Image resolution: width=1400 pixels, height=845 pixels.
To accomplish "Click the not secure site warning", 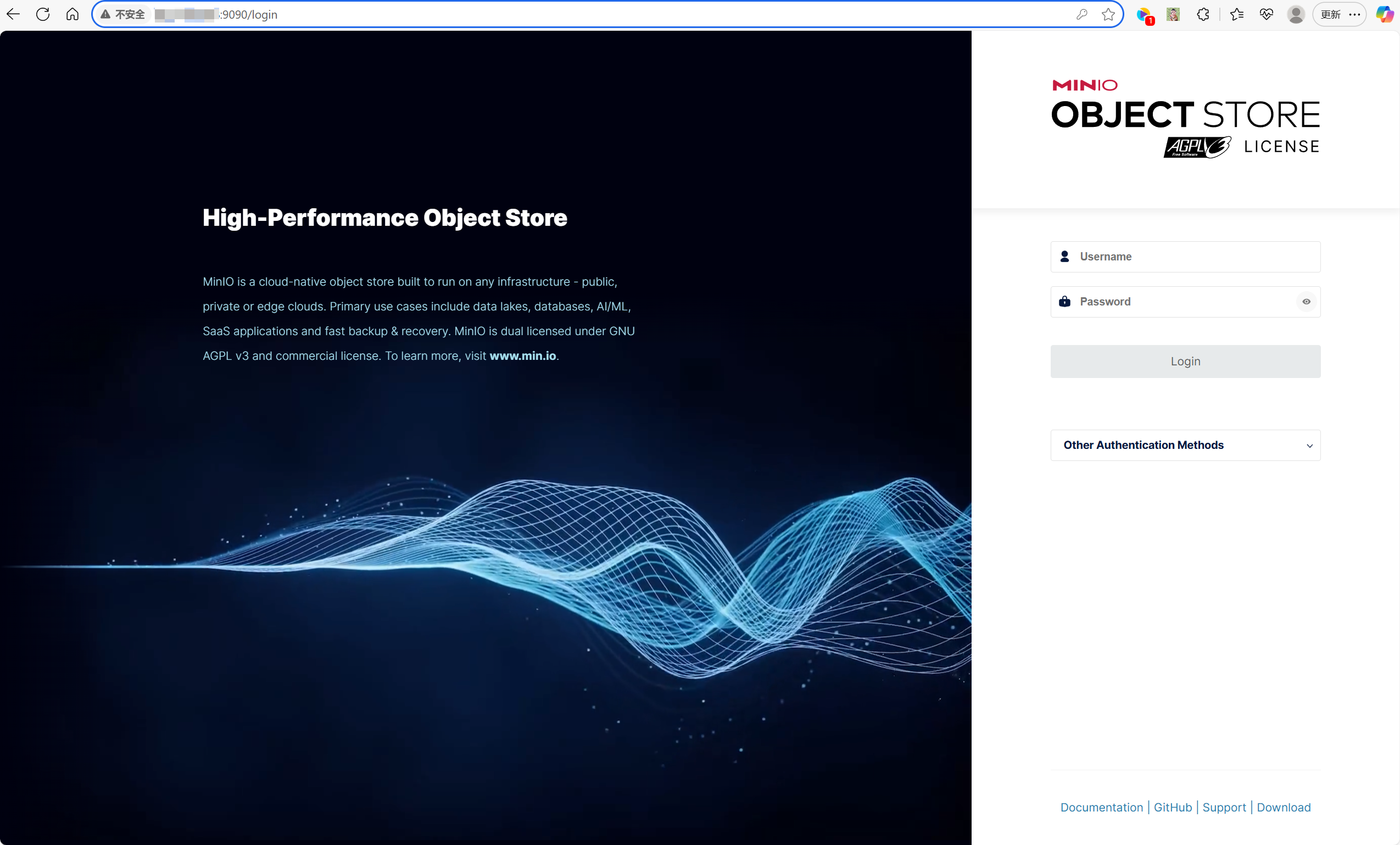I will pos(122,14).
